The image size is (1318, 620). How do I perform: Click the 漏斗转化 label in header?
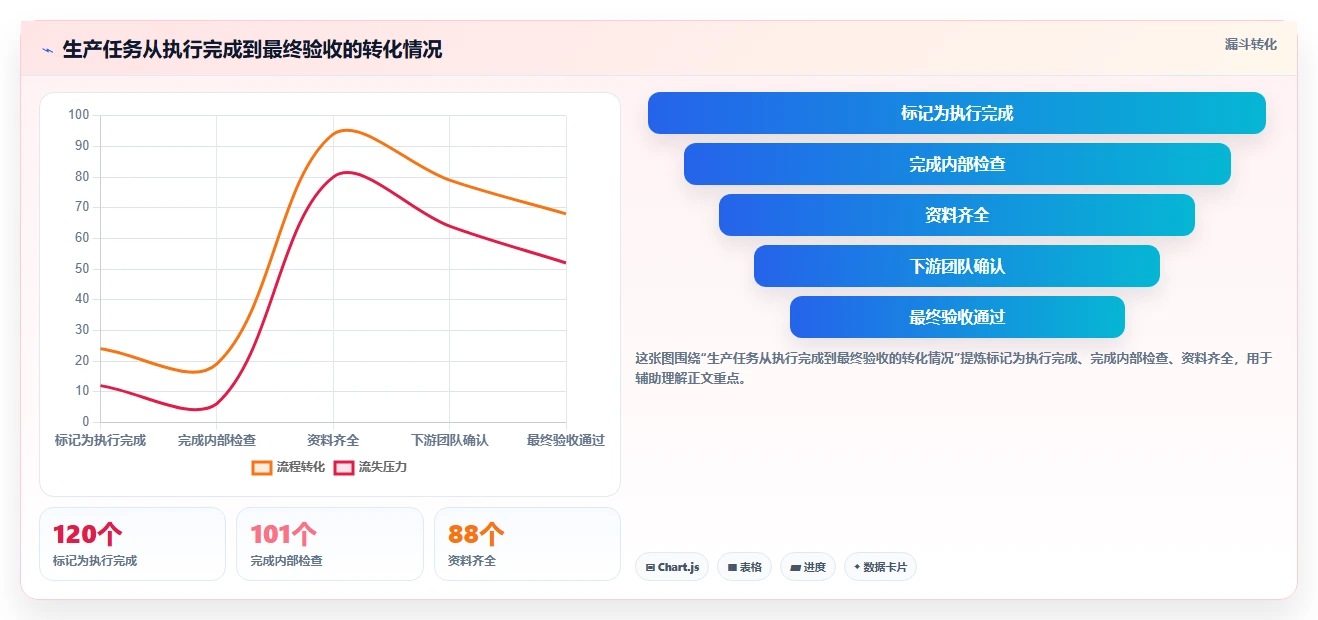coord(1251,44)
